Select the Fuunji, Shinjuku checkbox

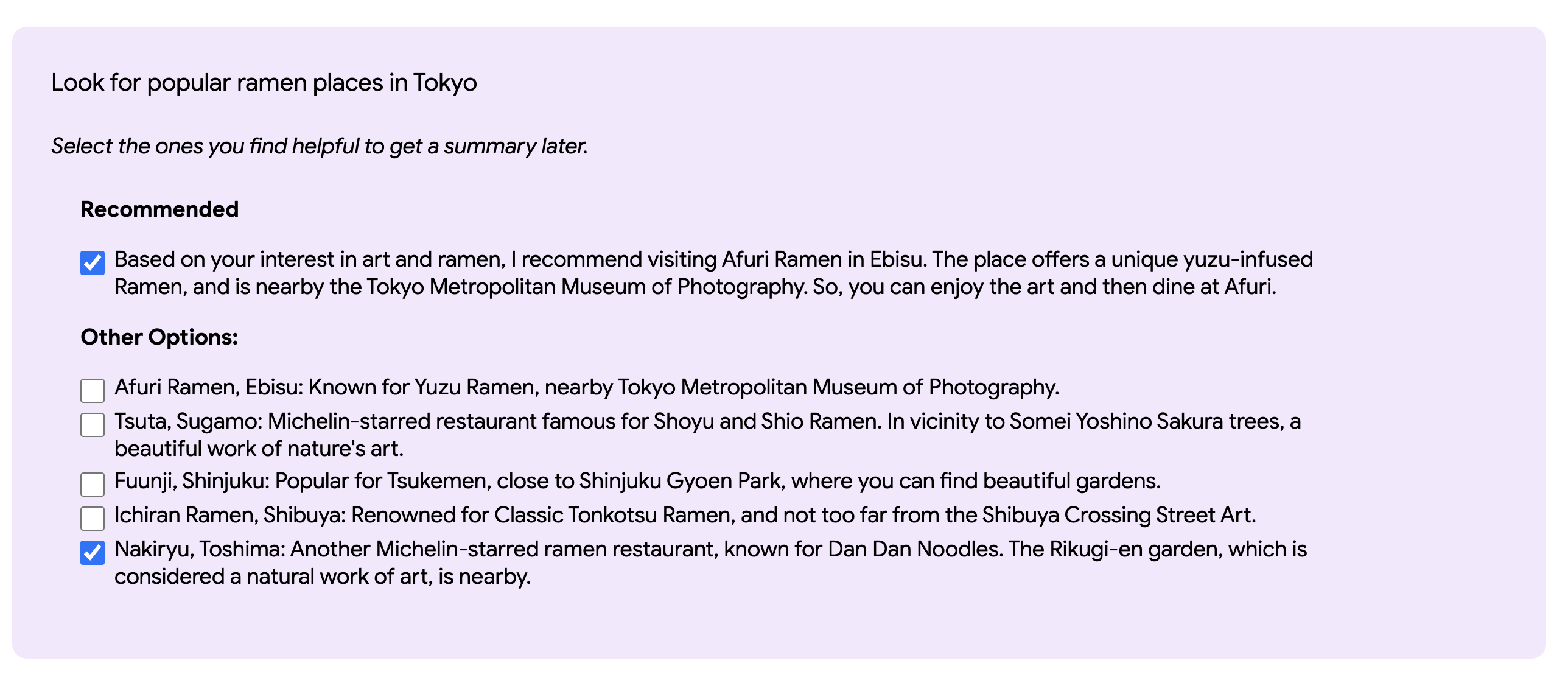pos(93,484)
